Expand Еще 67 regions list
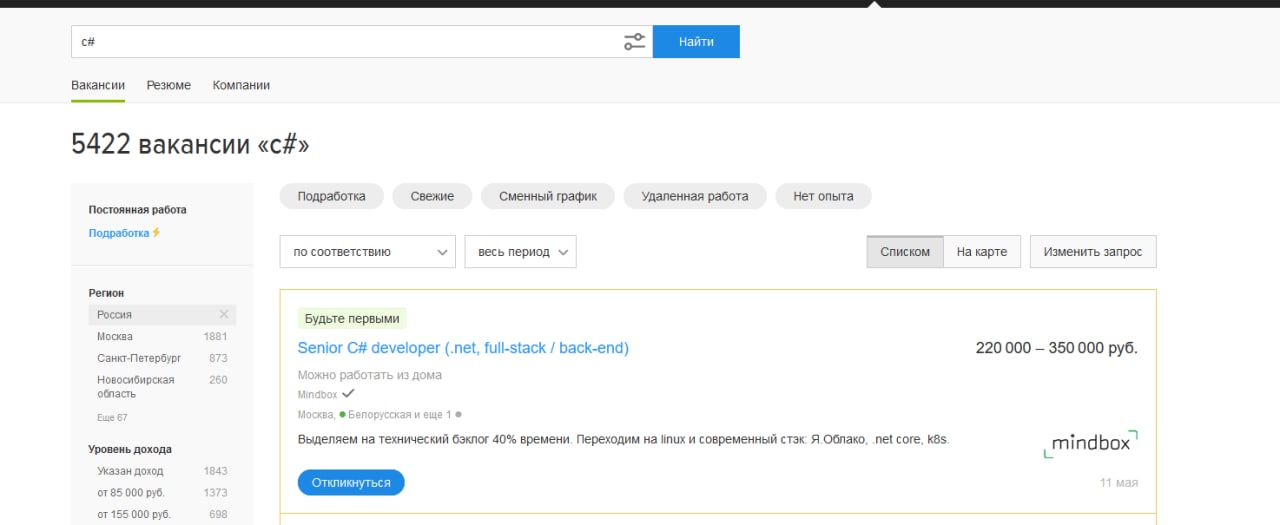 click(x=112, y=417)
